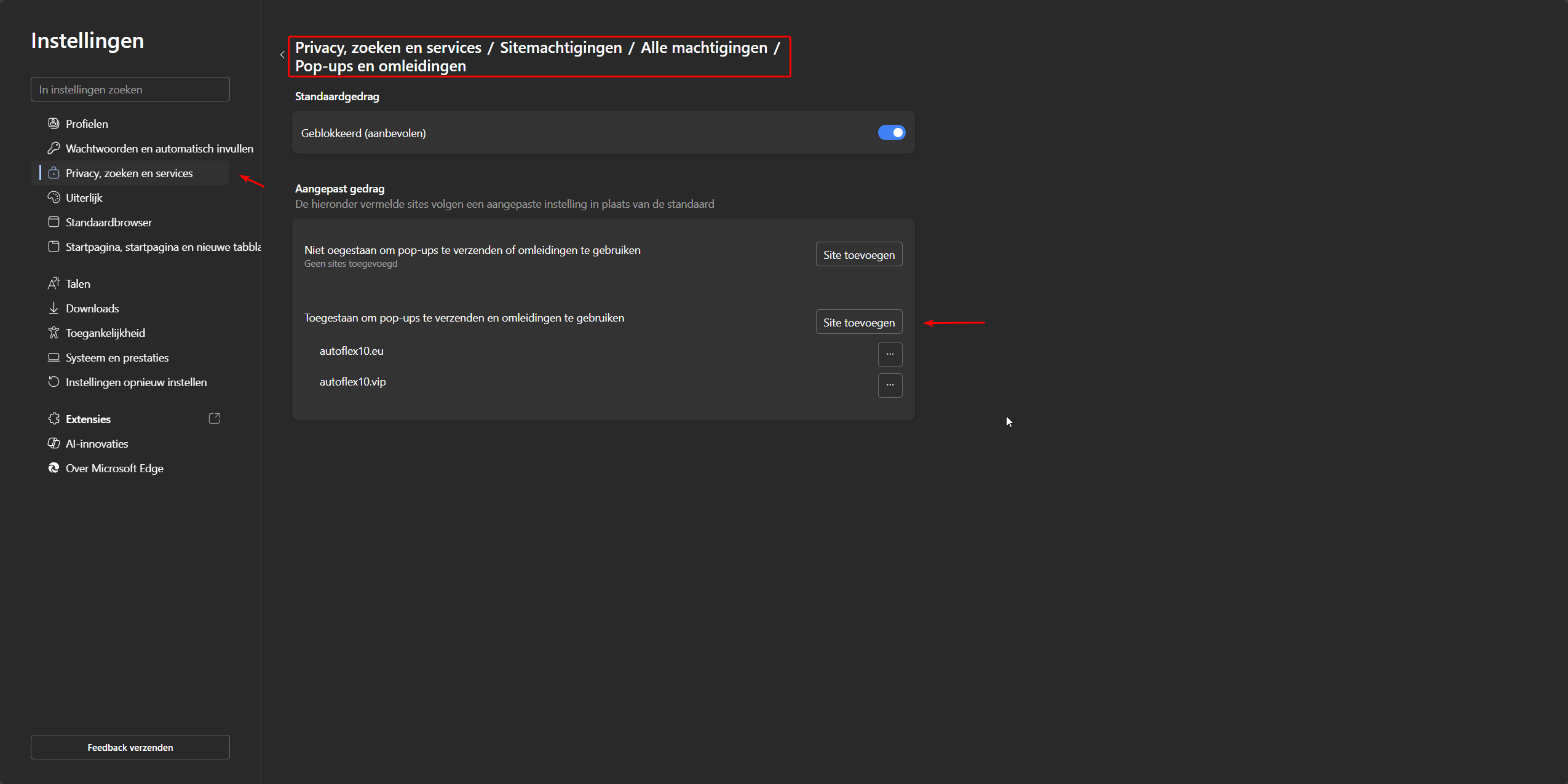Toggle the Geblokkeerd (aanbevolen) switch

pos(891,133)
